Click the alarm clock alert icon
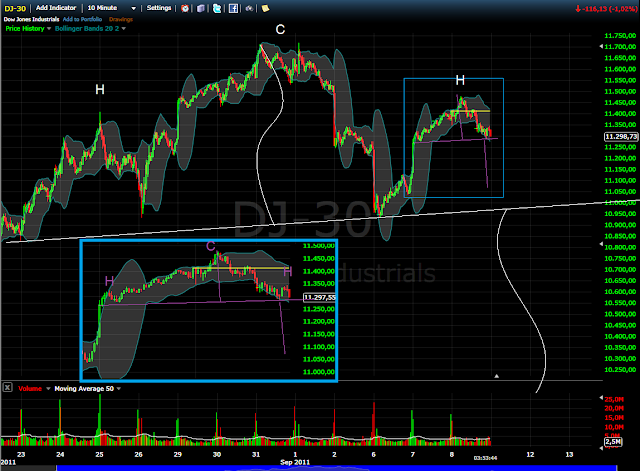 [185, 8]
